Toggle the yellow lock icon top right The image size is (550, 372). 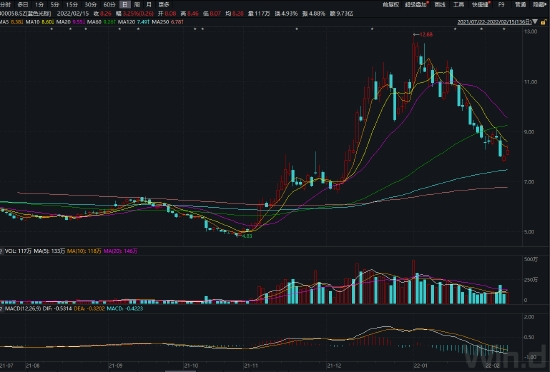543,22
